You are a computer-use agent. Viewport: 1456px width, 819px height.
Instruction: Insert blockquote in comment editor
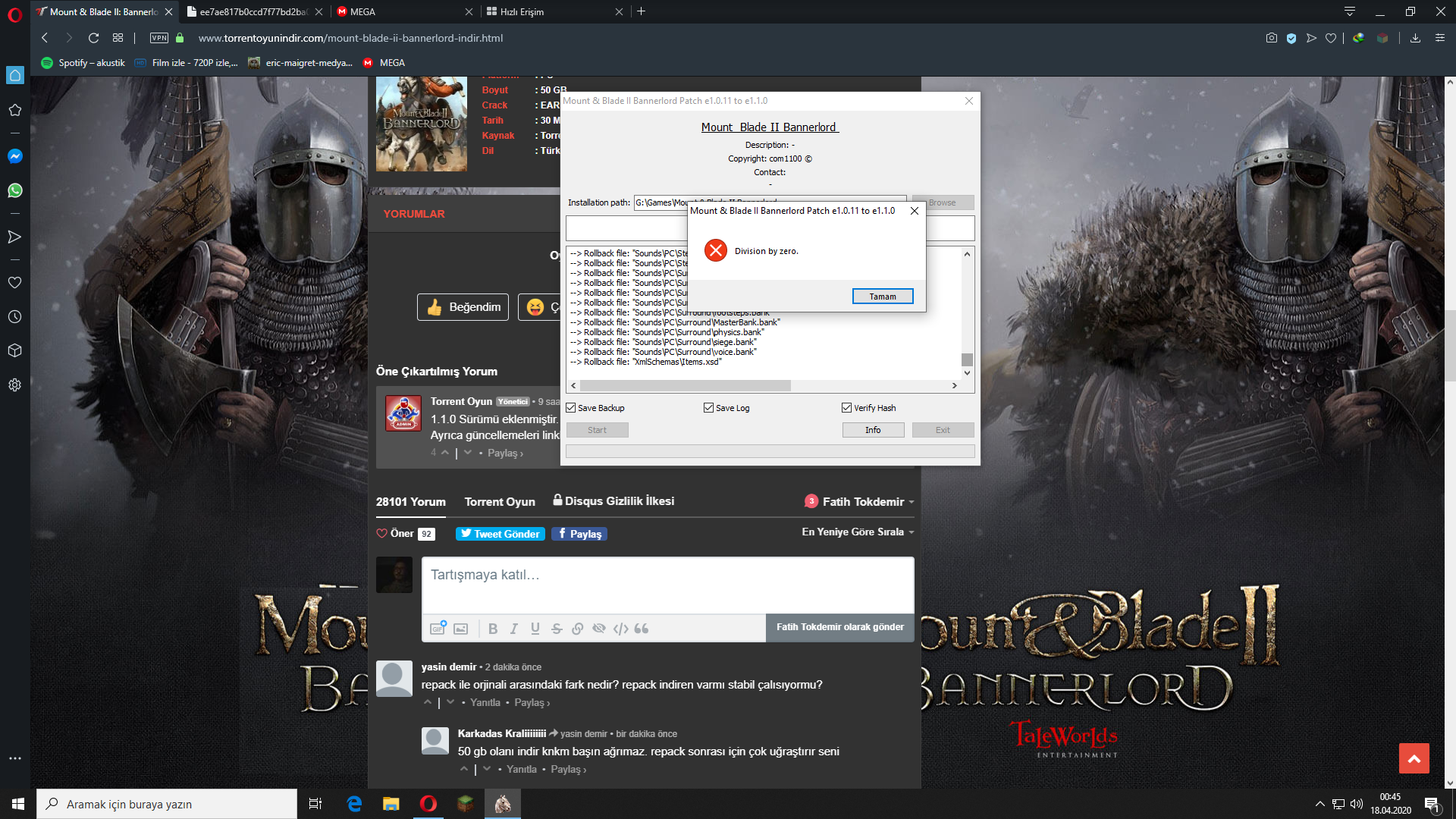tap(642, 629)
